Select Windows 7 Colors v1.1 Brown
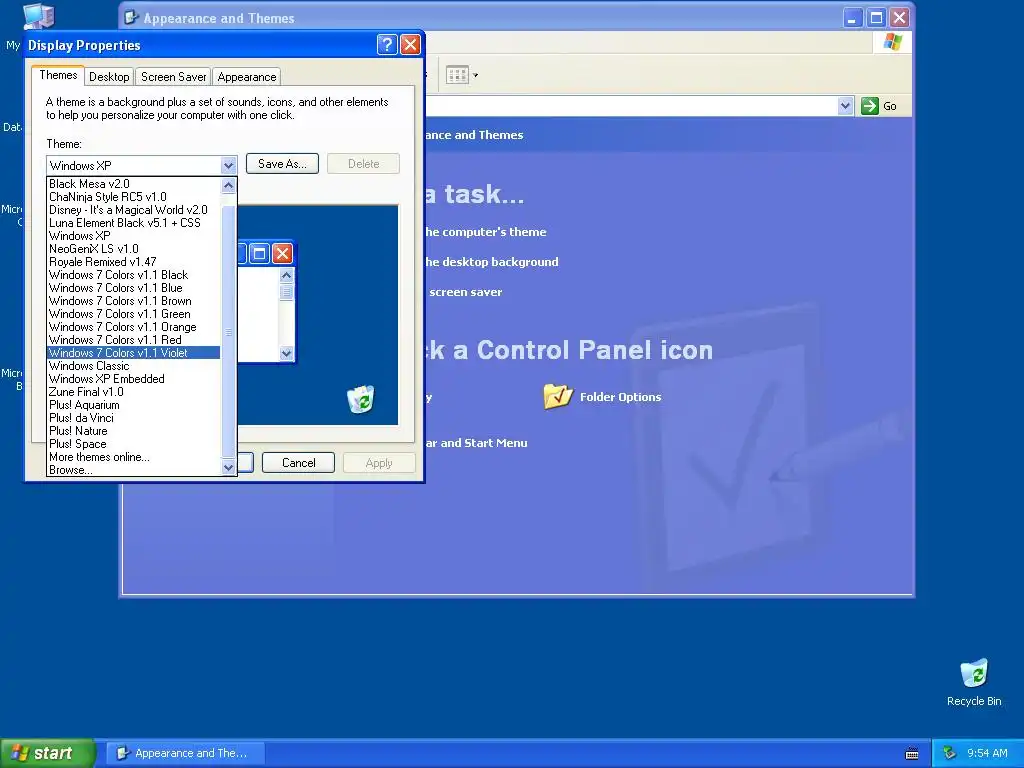The image size is (1024, 768). (134, 301)
